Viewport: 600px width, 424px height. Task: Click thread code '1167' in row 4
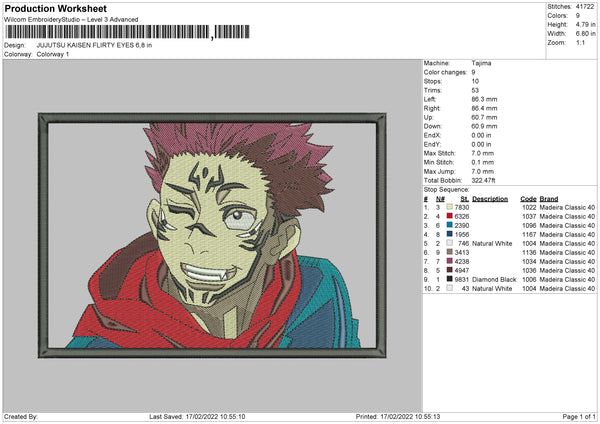(529, 235)
